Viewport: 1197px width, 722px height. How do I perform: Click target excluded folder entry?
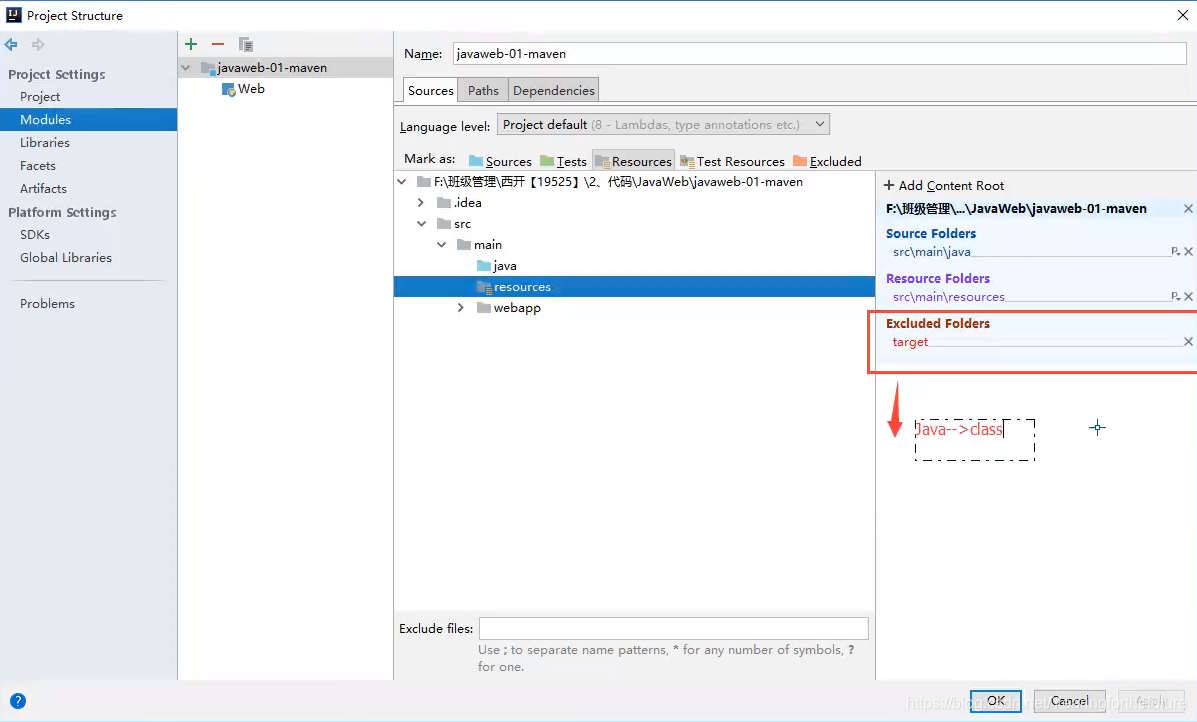coord(910,342)
